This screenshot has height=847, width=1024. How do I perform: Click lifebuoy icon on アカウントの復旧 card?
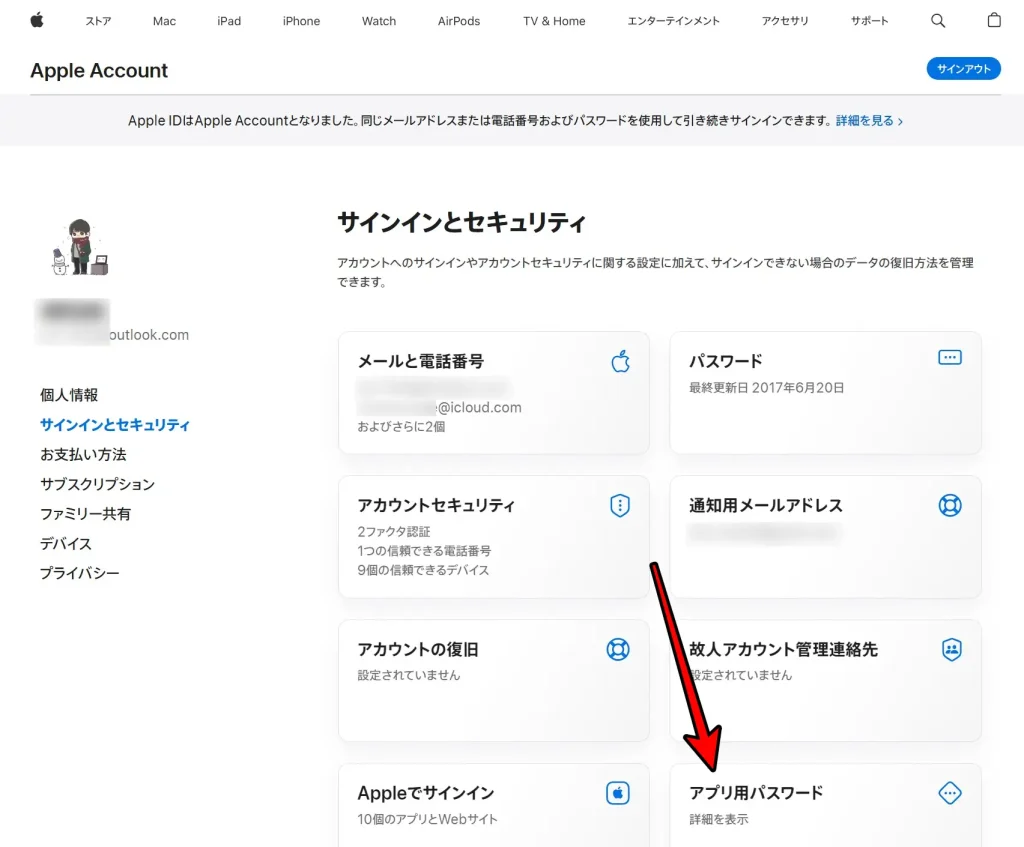(618, 649)
